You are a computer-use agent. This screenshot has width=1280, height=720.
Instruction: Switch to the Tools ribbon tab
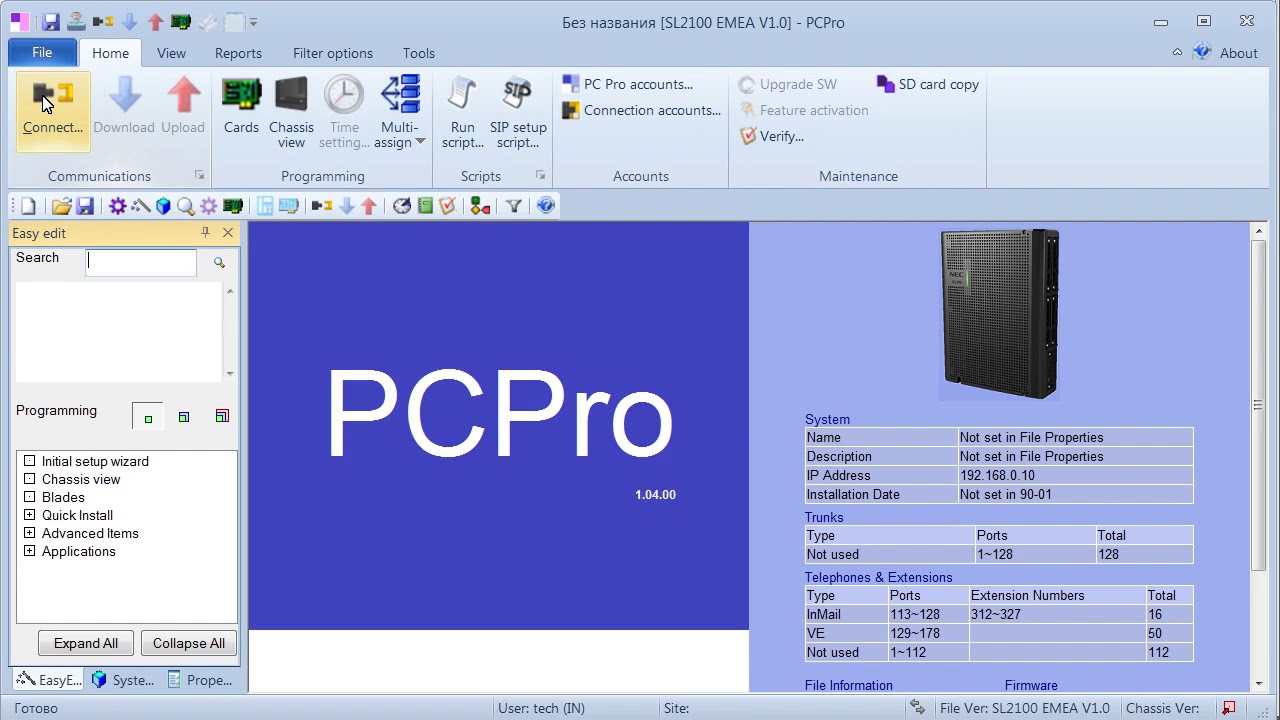(419, 53)
